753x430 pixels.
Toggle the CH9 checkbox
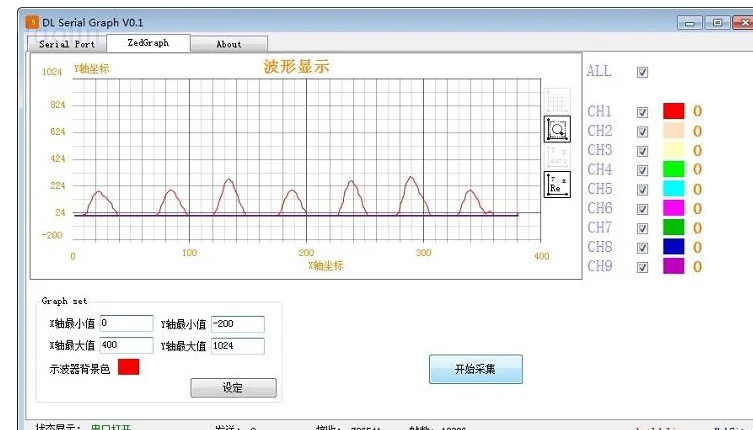[x=642, y=267]
